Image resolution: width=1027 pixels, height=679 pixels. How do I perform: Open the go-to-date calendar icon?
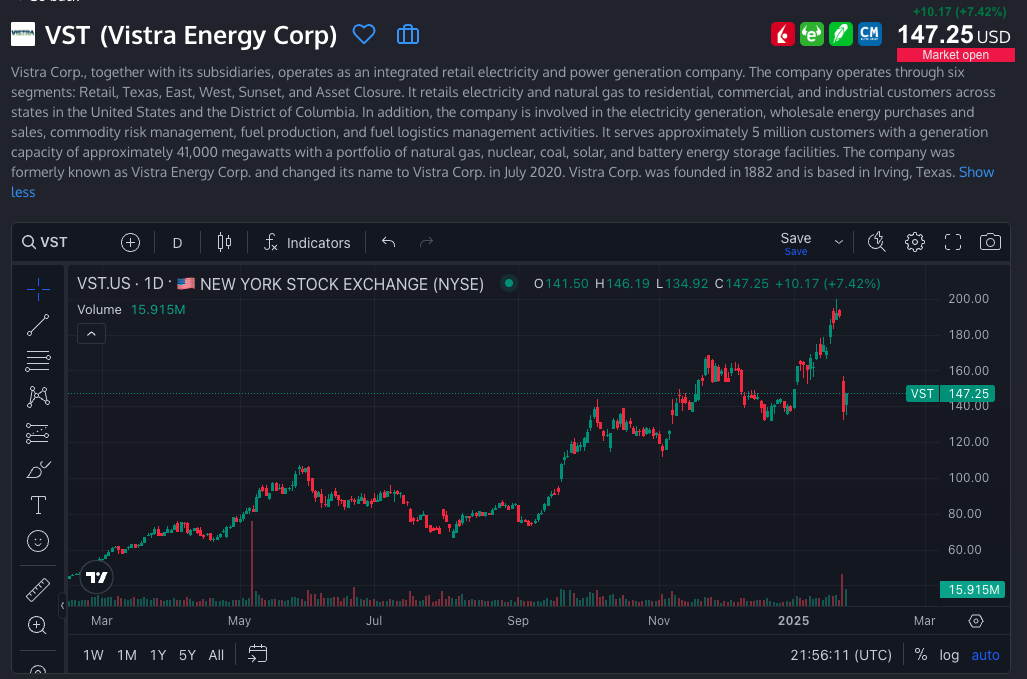coord(257,653)
